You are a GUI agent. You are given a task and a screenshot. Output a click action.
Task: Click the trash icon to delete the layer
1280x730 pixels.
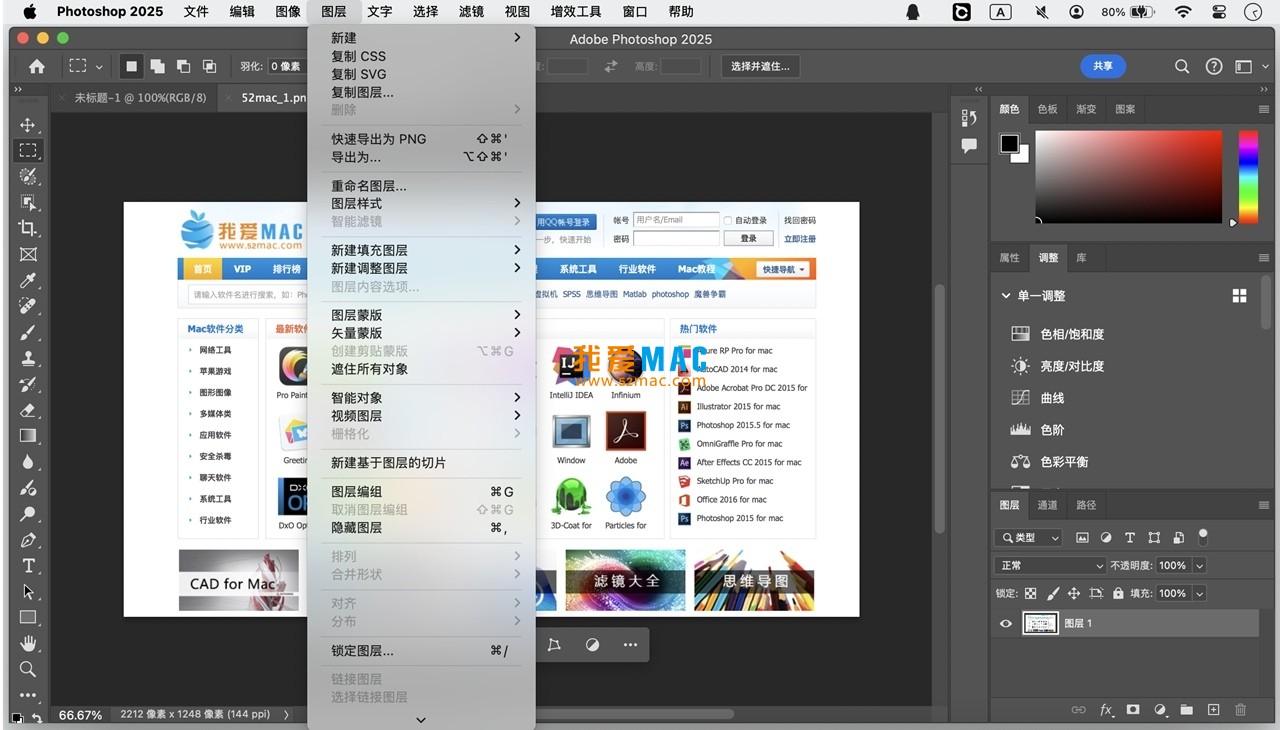(1240, 710)
